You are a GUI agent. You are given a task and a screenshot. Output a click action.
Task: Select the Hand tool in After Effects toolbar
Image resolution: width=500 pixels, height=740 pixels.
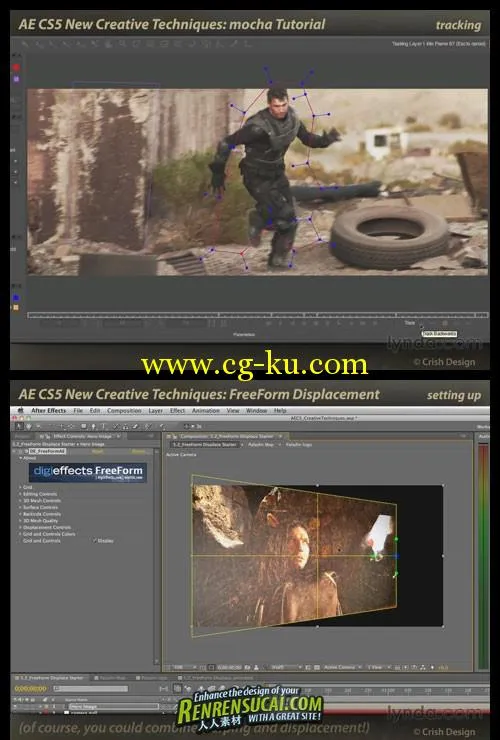click(28, 427)
